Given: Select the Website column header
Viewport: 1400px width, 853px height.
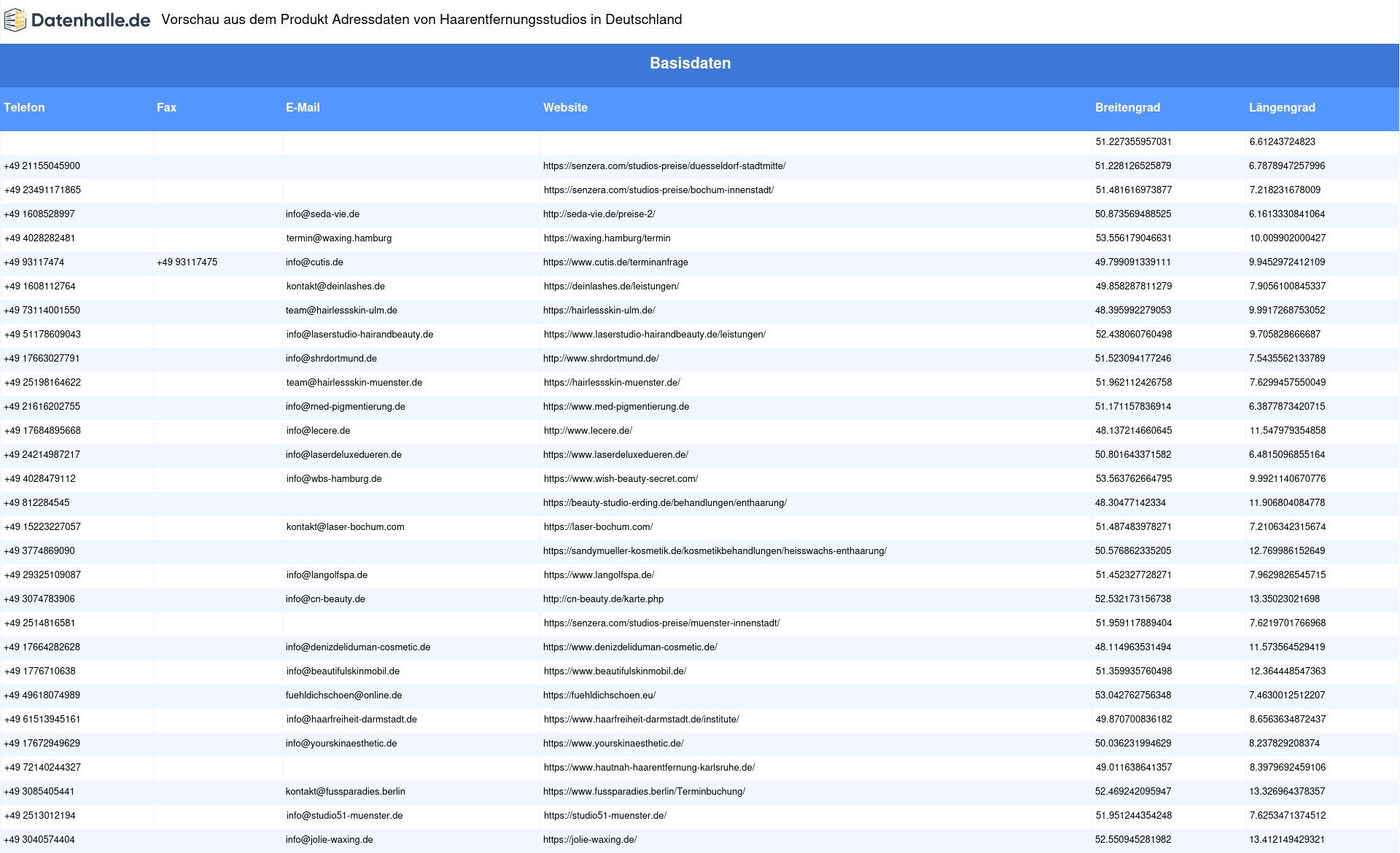Looking at the screenshot, I should (x=565, y=107).
